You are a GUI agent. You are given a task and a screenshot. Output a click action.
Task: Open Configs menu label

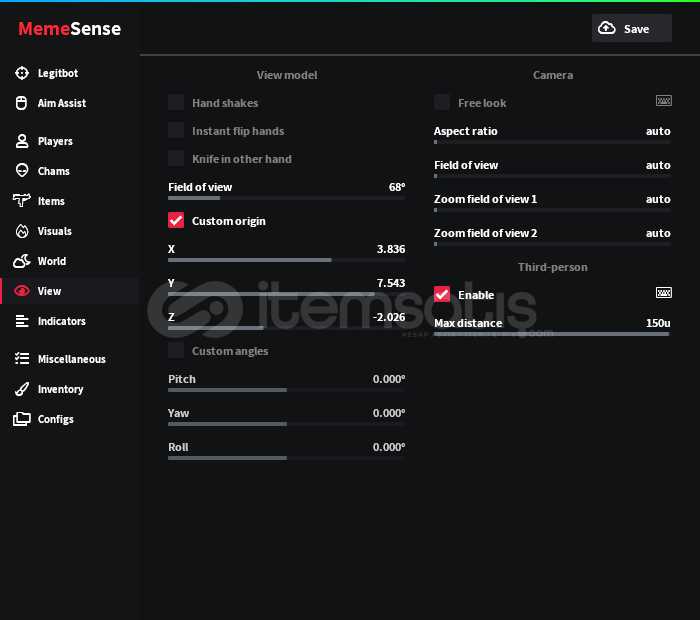click(55, 419)
